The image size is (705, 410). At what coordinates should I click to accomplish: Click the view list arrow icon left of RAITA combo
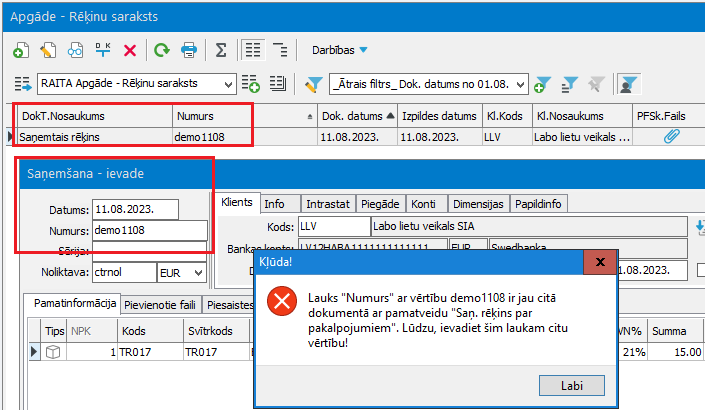[x=22, y=84]
